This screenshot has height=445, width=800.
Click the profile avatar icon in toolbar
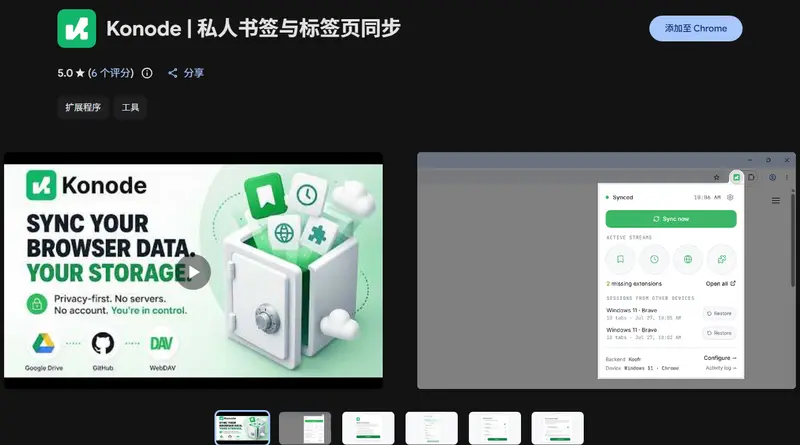(x=772, y=178)
